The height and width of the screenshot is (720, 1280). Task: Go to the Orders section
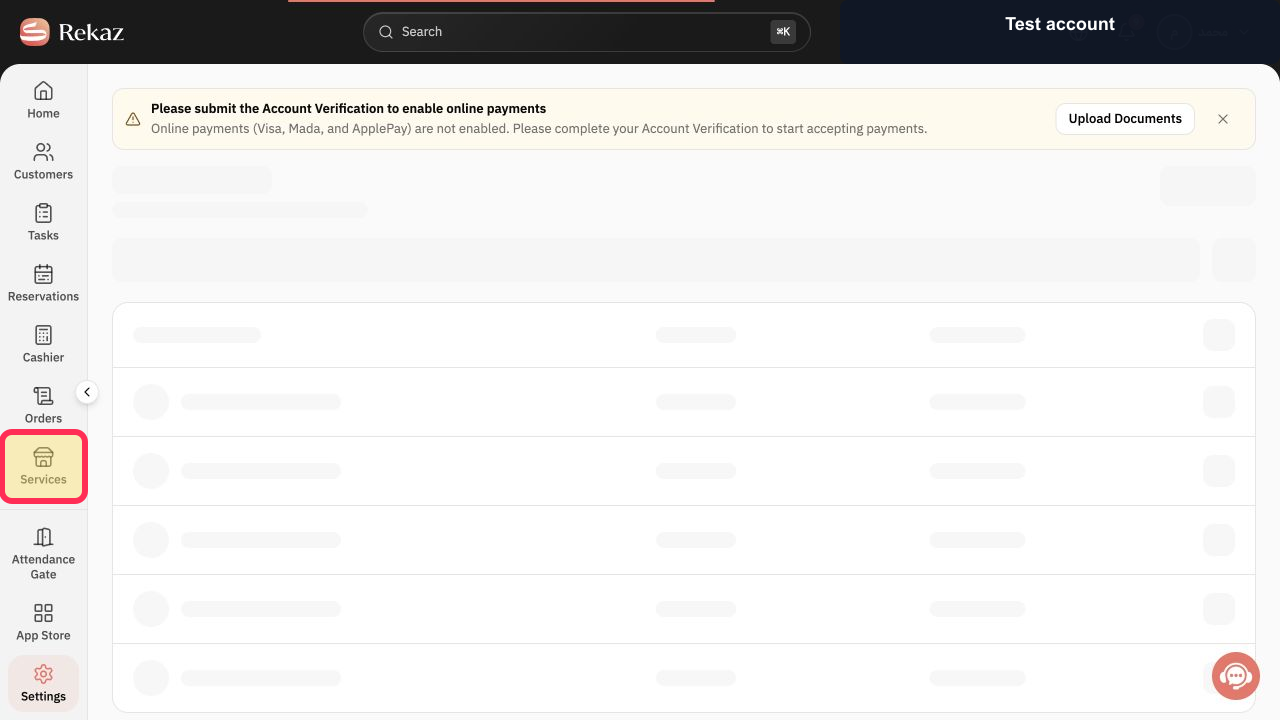click(x=43, y=405)
